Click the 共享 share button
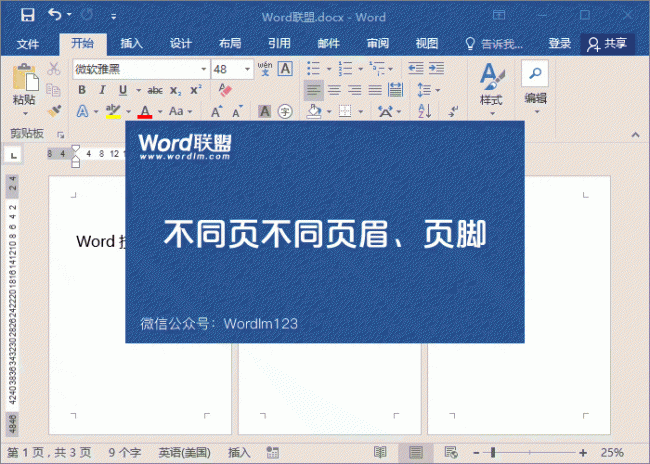 [x=607, y=44]
